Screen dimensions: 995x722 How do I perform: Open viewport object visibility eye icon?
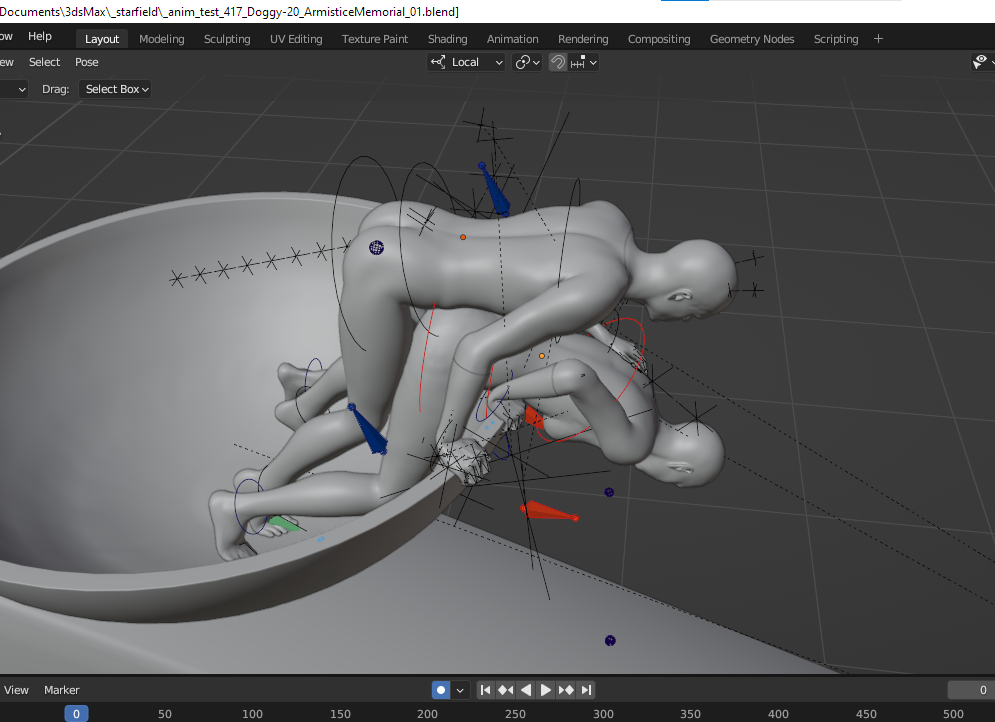point(981,62)
